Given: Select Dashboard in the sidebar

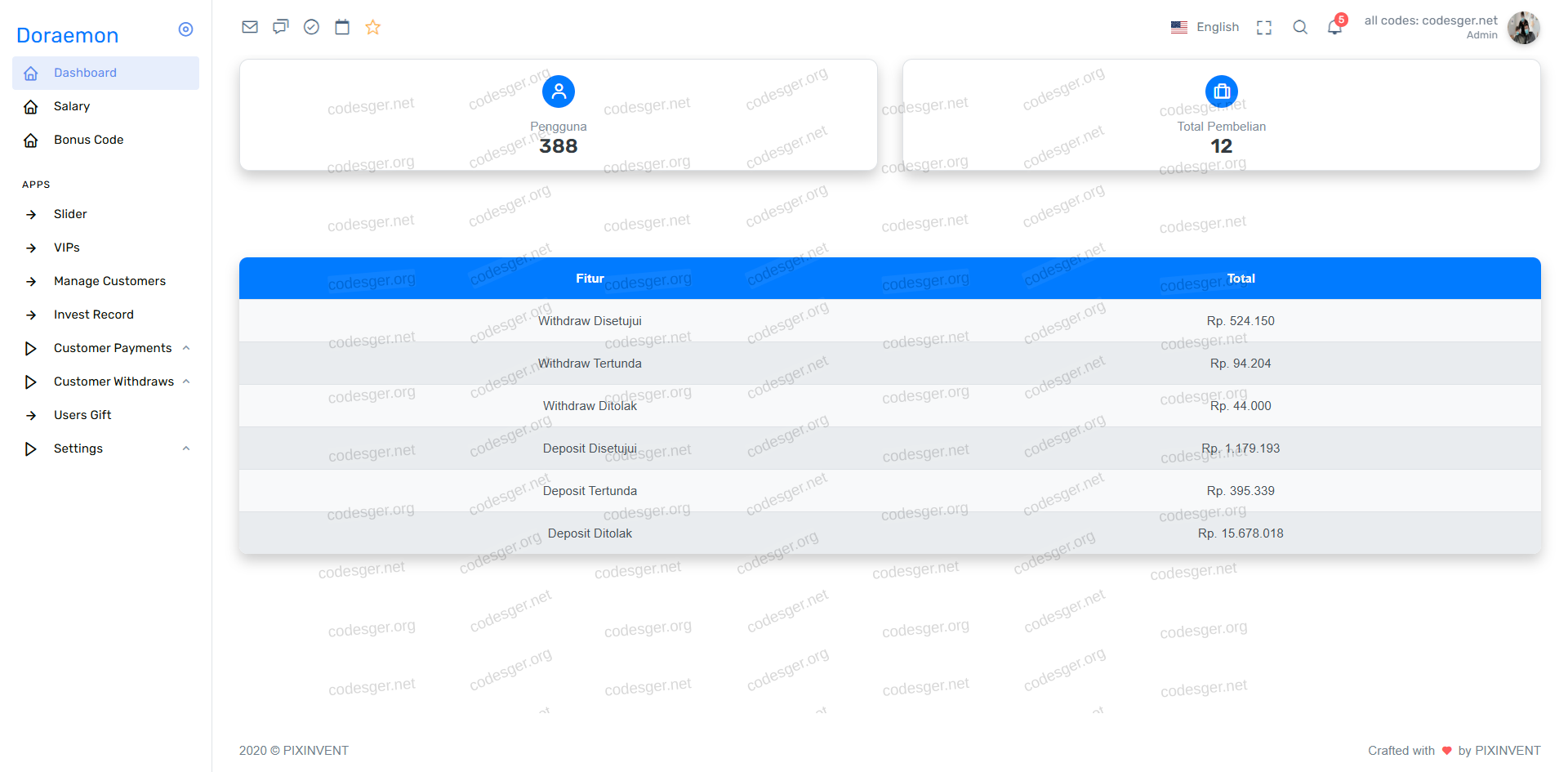Looking at the screenshot, I should coord(85,73).
